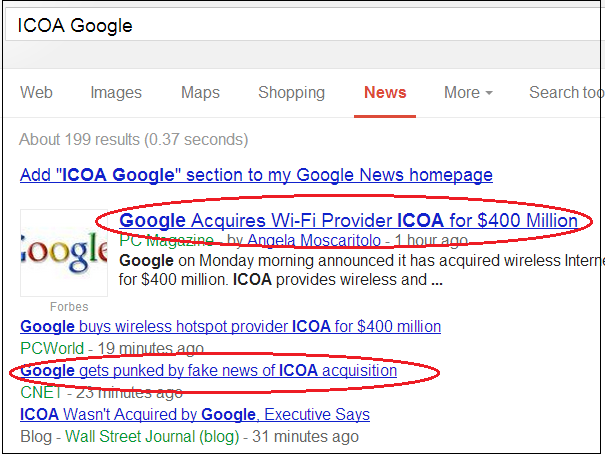This screenshot has width=605, height=458.
Task: Switch to the Web tab
Action: point(36,92)
